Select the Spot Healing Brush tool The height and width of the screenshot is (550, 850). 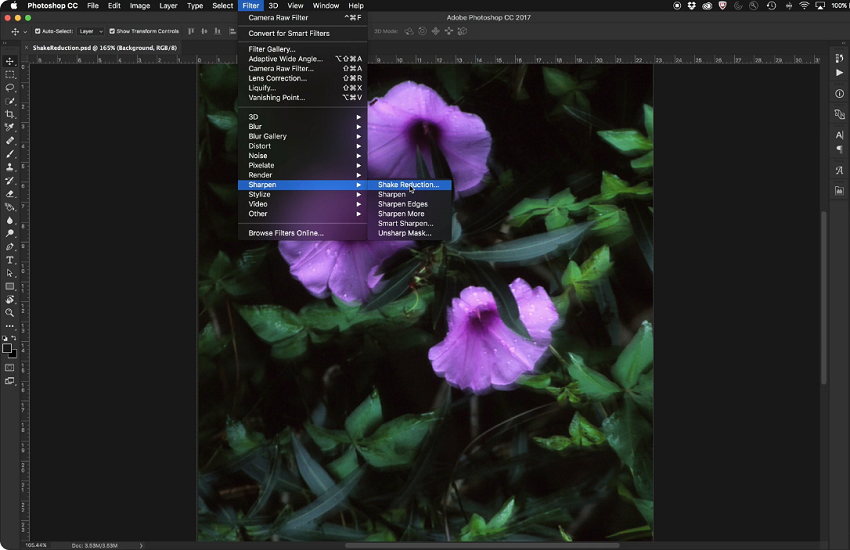(x=10, y=141)
